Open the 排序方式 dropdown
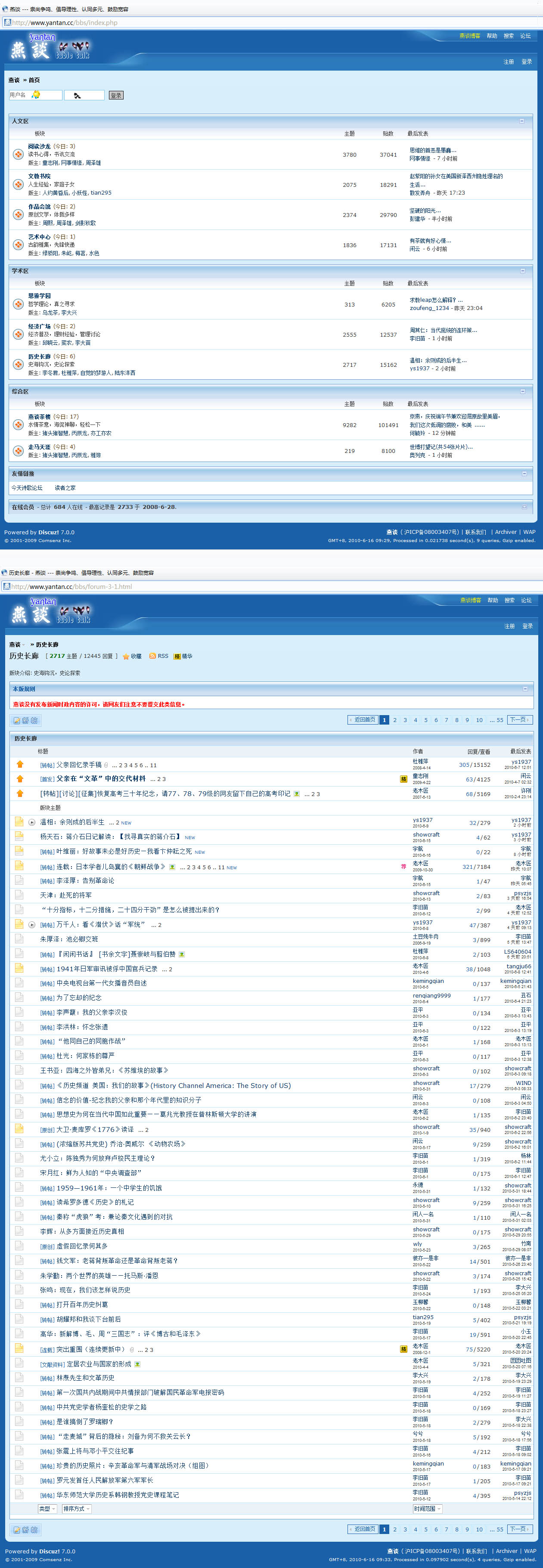 76,1509
